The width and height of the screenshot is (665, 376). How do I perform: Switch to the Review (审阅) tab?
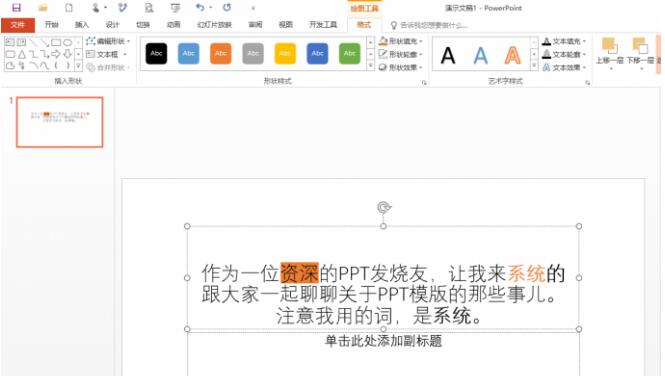coord(255,25)
